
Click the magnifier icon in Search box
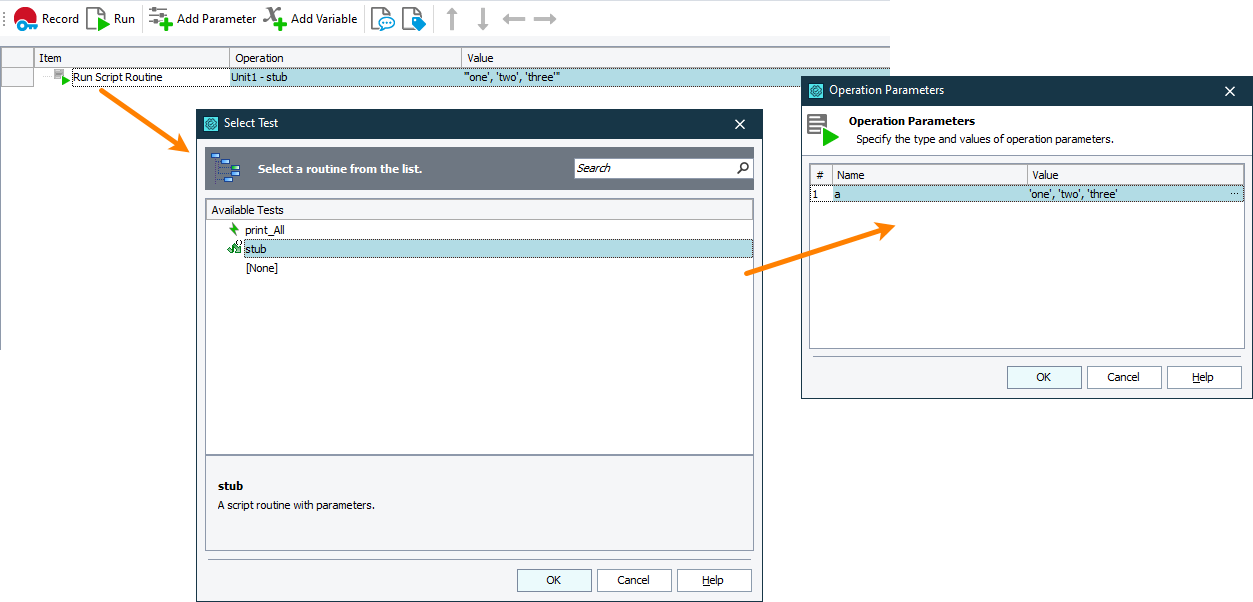[x=743, y=168]
